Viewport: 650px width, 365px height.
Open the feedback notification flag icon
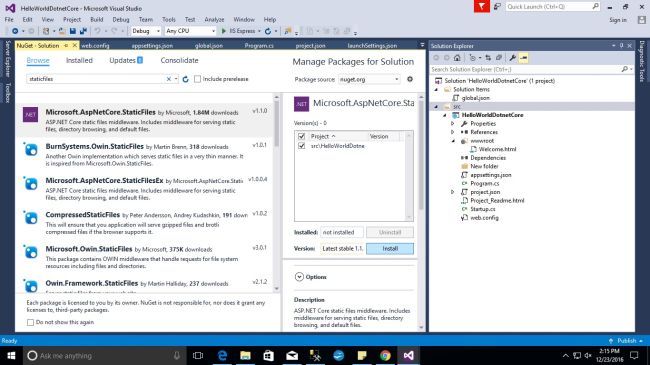(x=482, y=7)
